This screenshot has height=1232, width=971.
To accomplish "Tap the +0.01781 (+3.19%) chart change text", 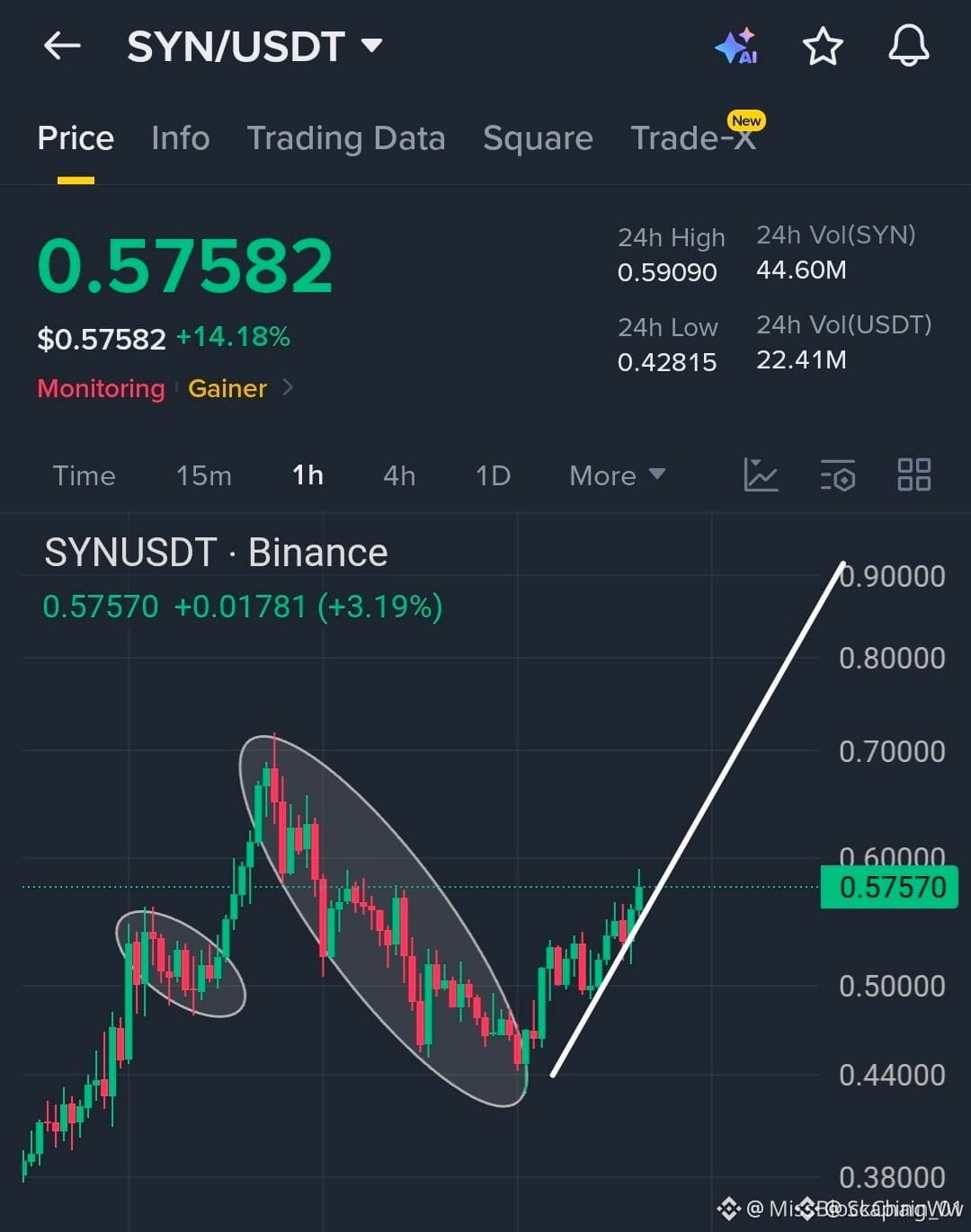I will point(308,607).
